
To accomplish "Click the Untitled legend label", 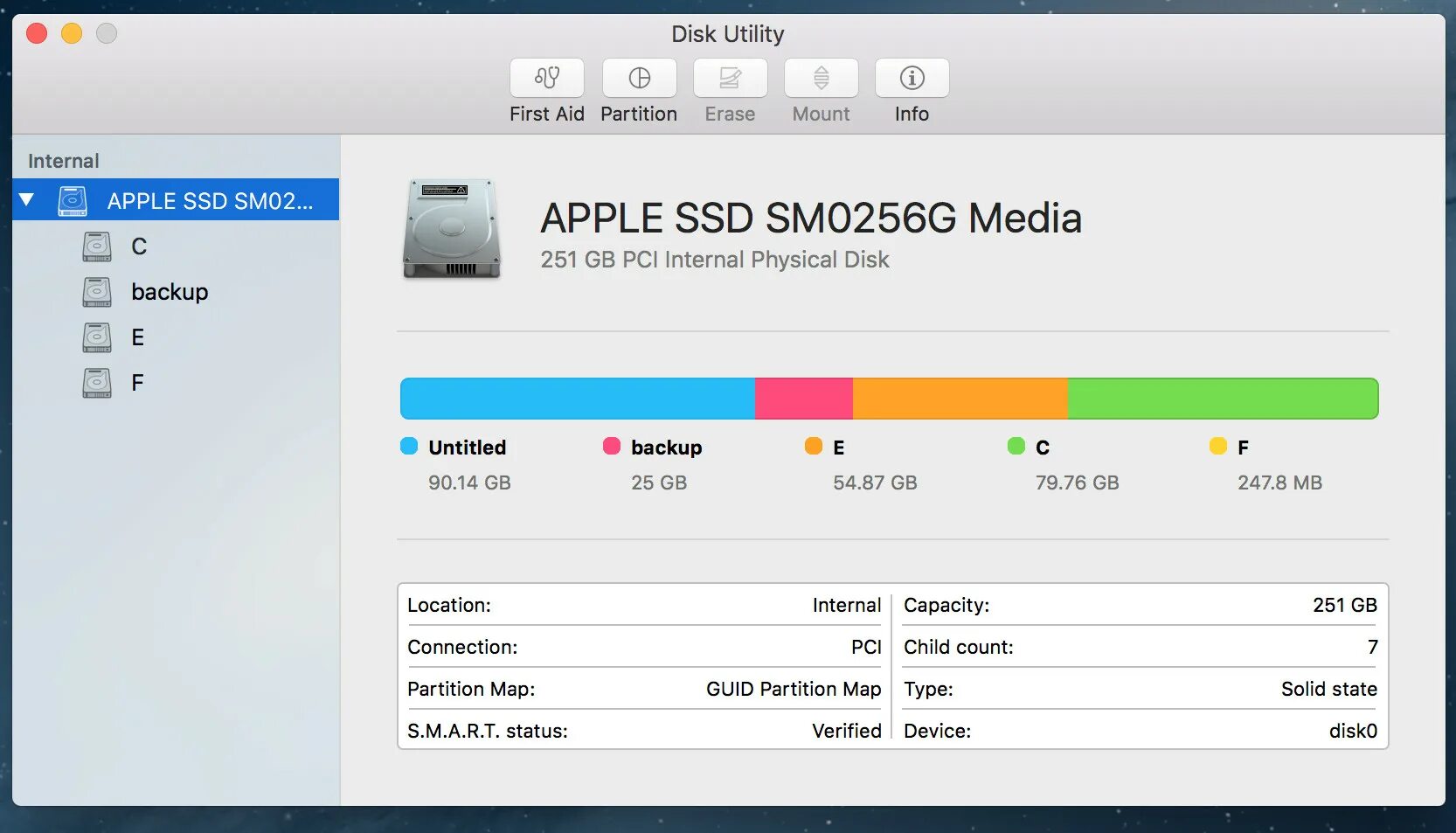I will [468, 448].
